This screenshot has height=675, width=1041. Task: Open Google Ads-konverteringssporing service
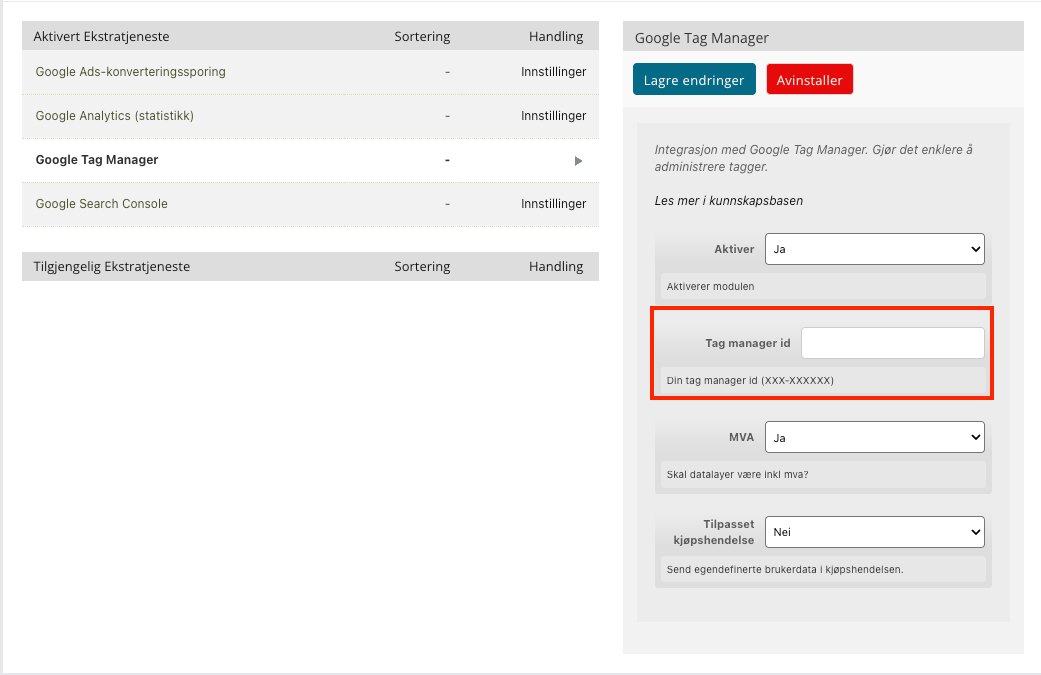tap(130, 72)
